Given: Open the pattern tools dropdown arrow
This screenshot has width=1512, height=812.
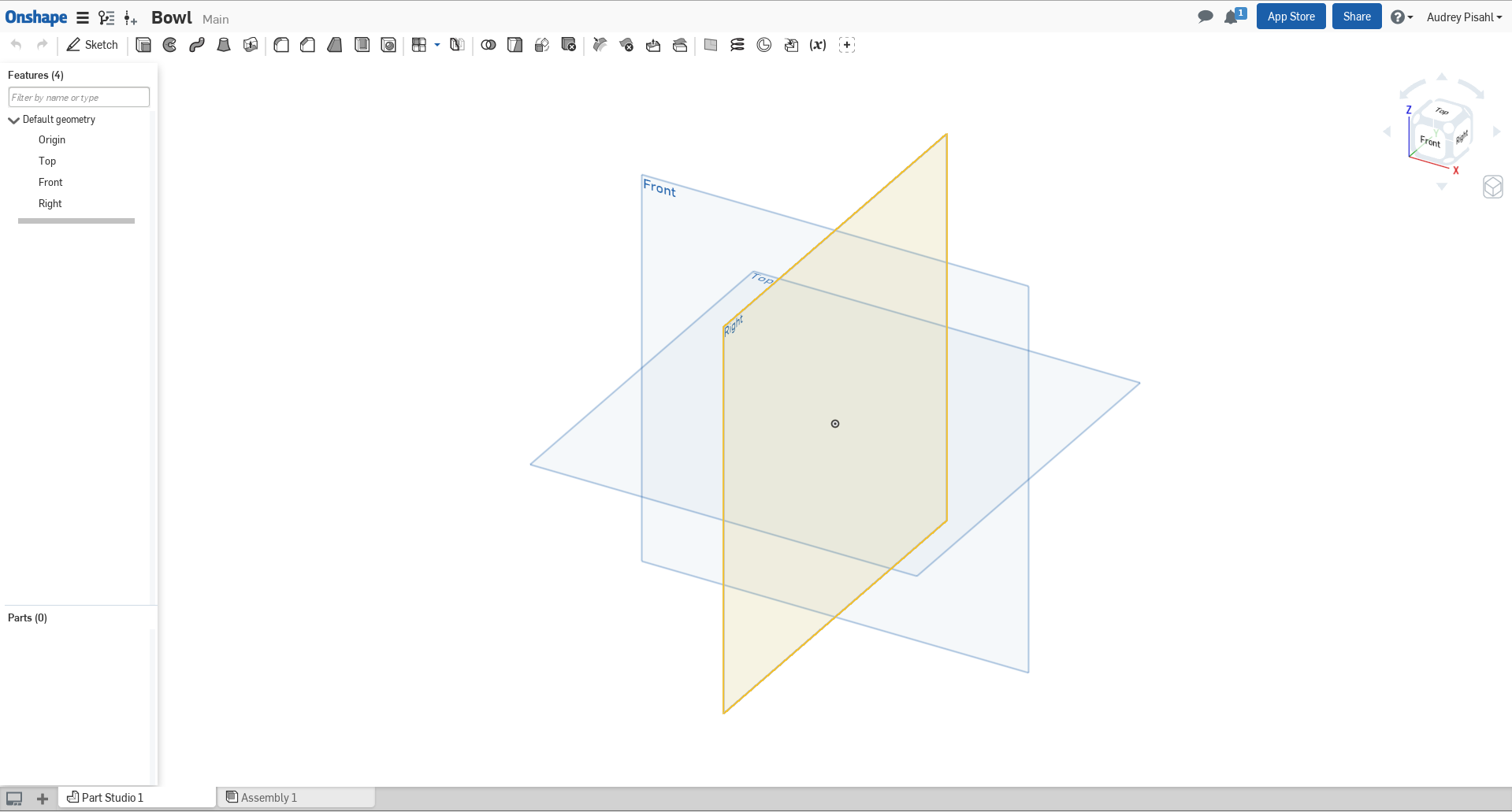Looking at the screenshot, I should click(x=437, y=45).
